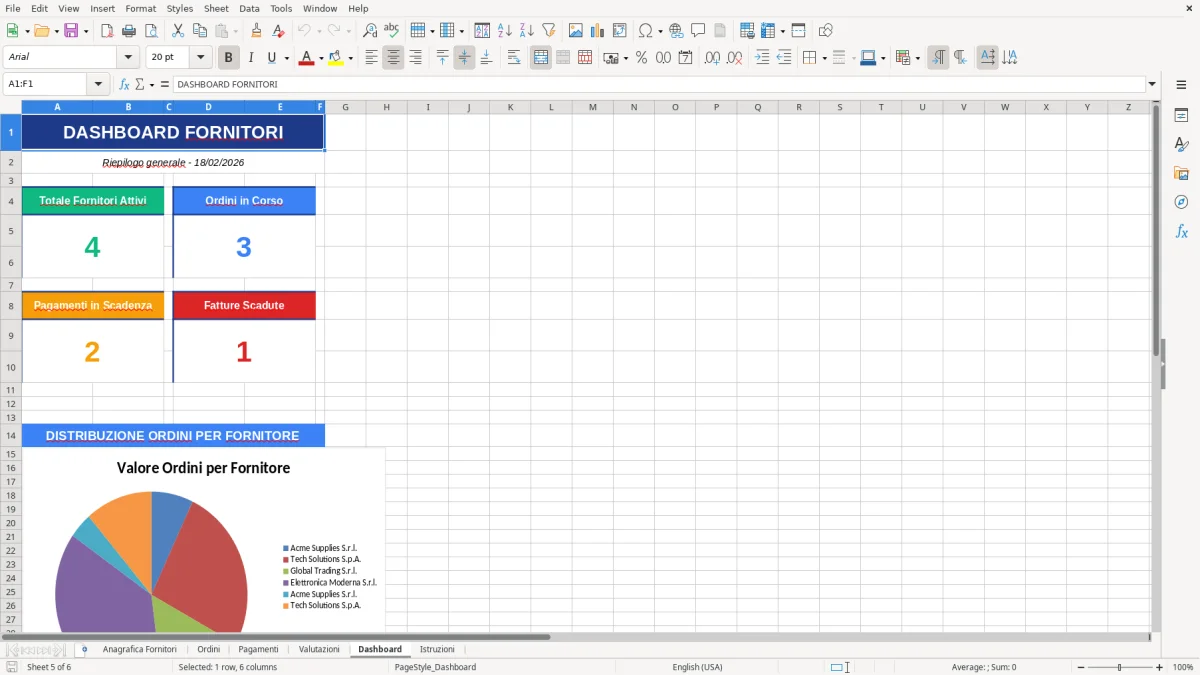This screenshot has width=1200, height=675.
Task: Toggle merge and center cells
Action: [x=539, y=57]
